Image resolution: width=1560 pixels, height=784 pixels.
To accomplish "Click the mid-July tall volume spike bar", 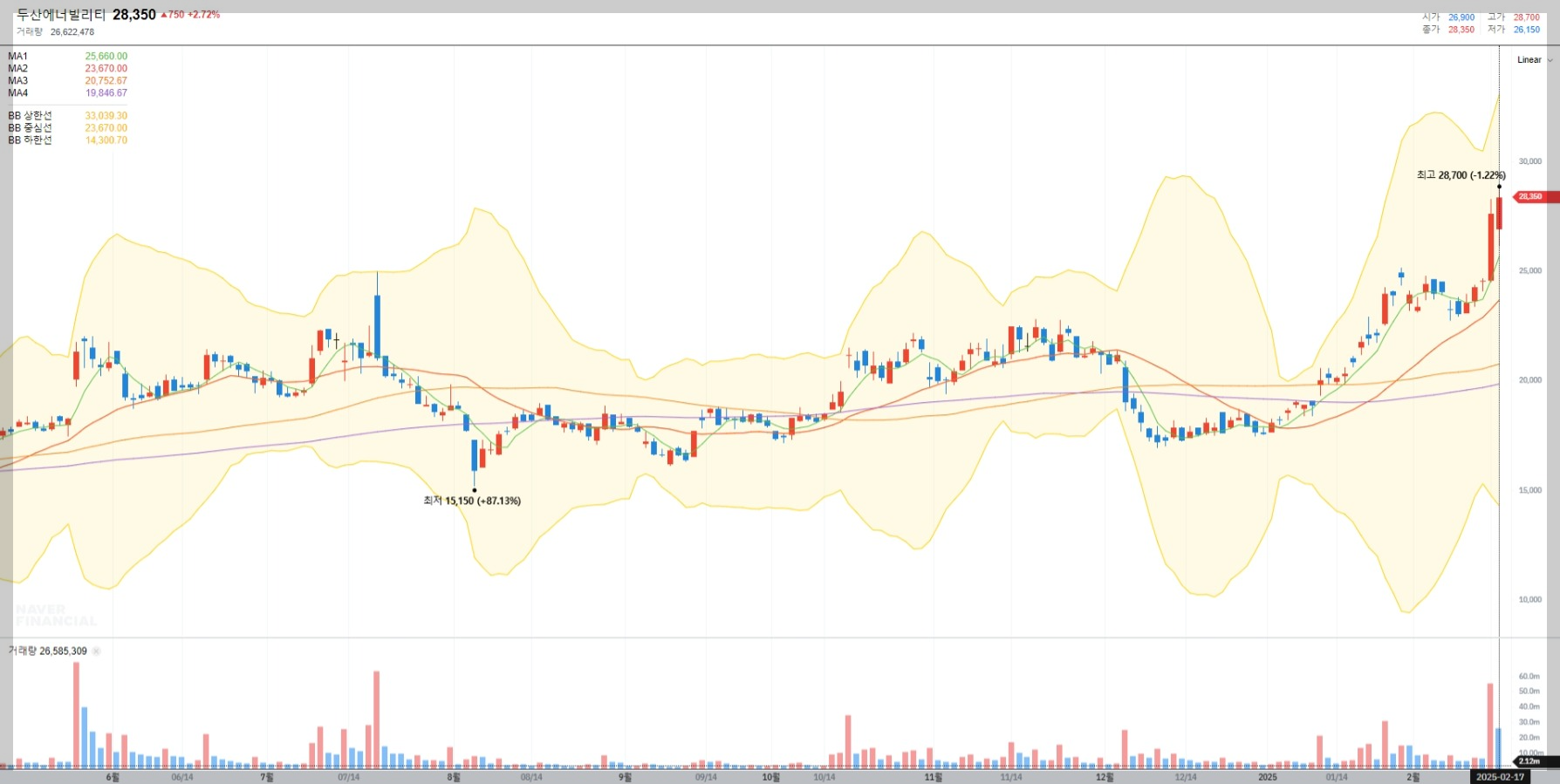I will pyautogui.click(x=376, y=719).
